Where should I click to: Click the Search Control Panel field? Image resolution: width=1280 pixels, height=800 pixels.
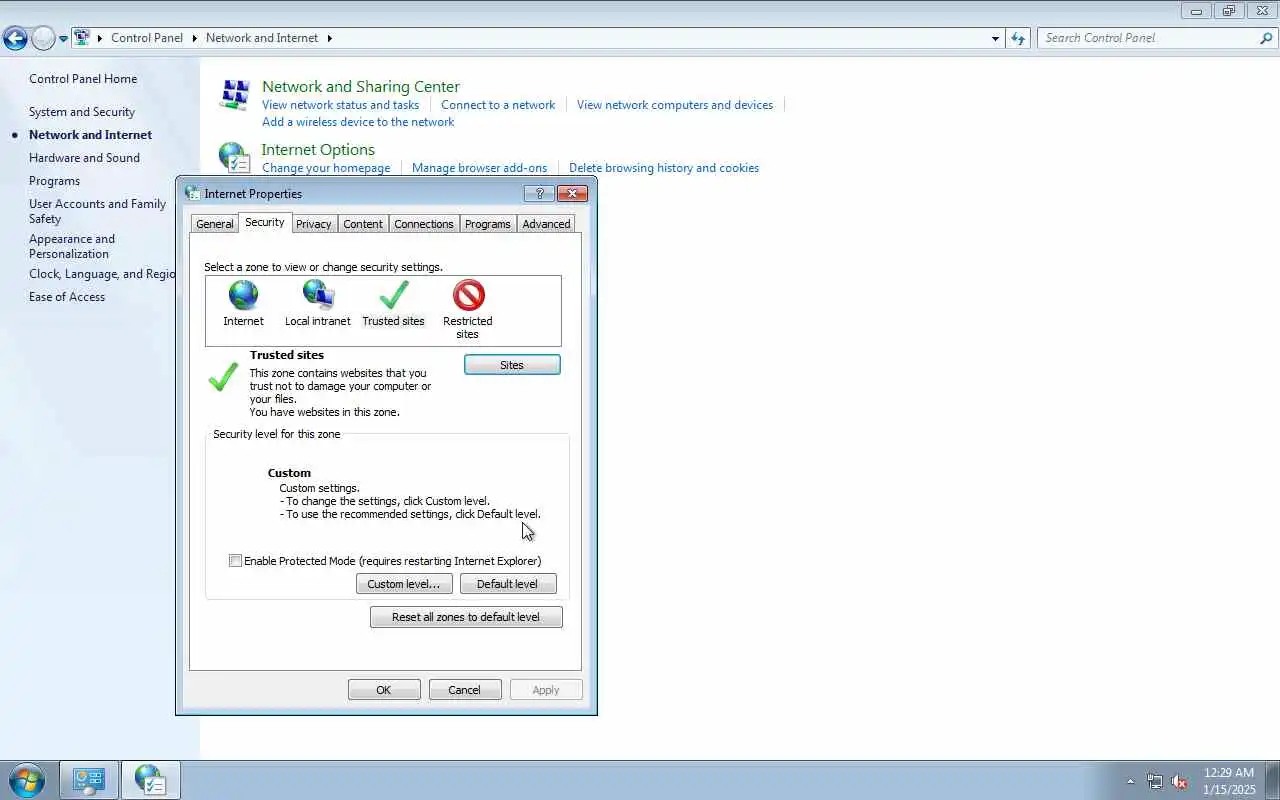pyautogui.click(x=1148, y=38)
